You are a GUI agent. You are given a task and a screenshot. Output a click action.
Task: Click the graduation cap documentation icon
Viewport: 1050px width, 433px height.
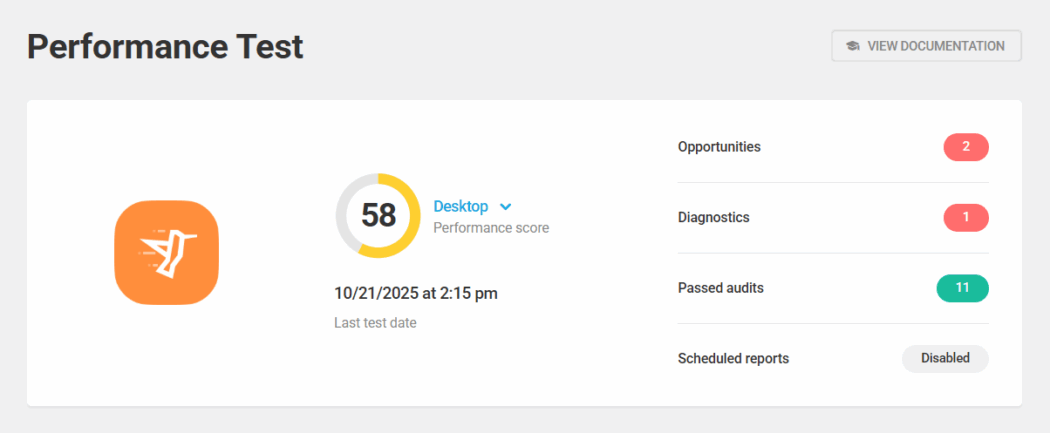click(x=852, y=46)
